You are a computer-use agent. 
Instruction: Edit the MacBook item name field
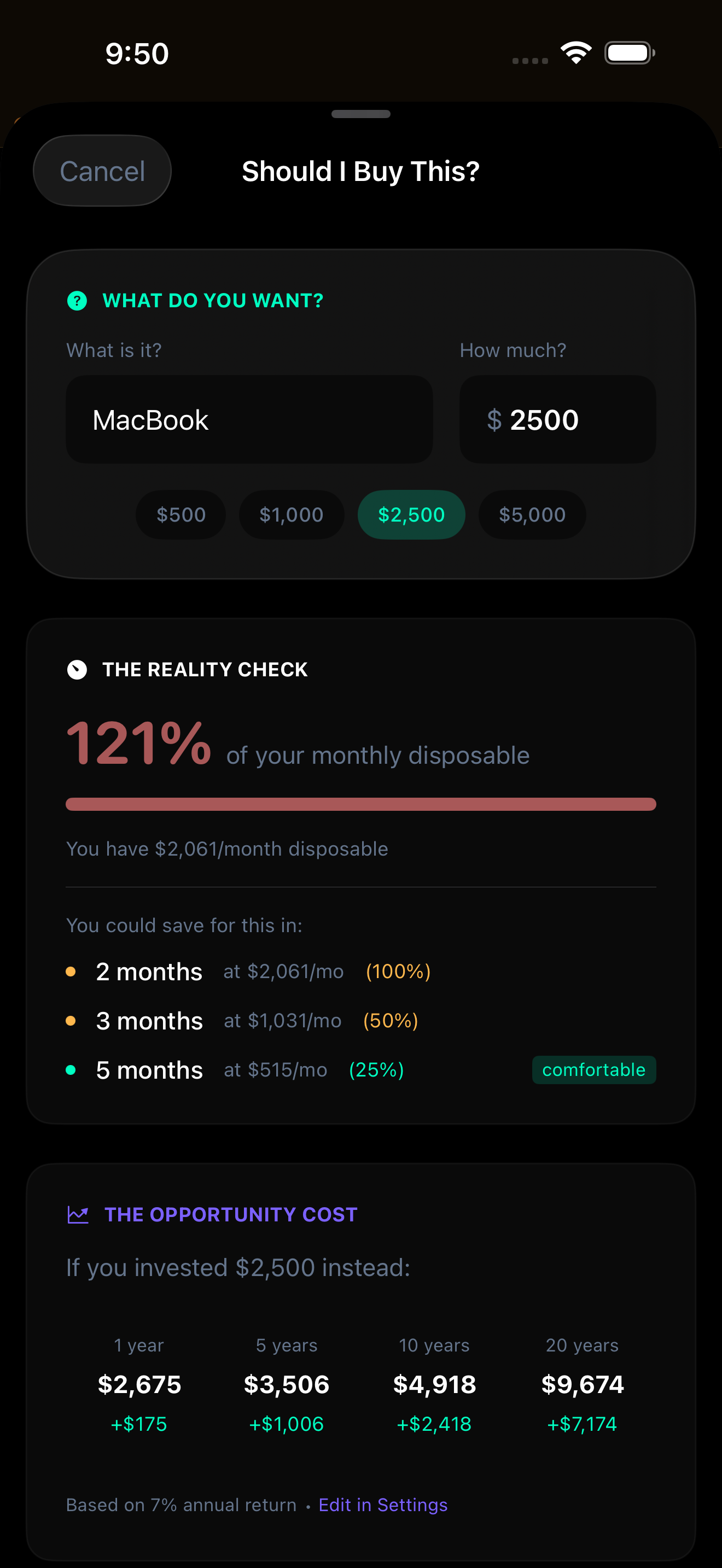[x=249, y=420]
